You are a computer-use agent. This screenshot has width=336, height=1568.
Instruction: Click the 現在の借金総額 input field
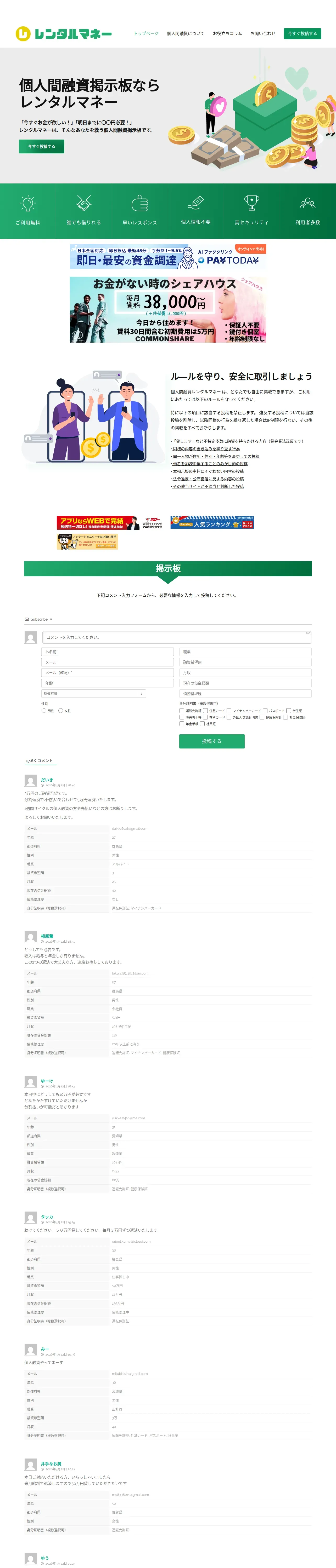(x=245, y=683)
